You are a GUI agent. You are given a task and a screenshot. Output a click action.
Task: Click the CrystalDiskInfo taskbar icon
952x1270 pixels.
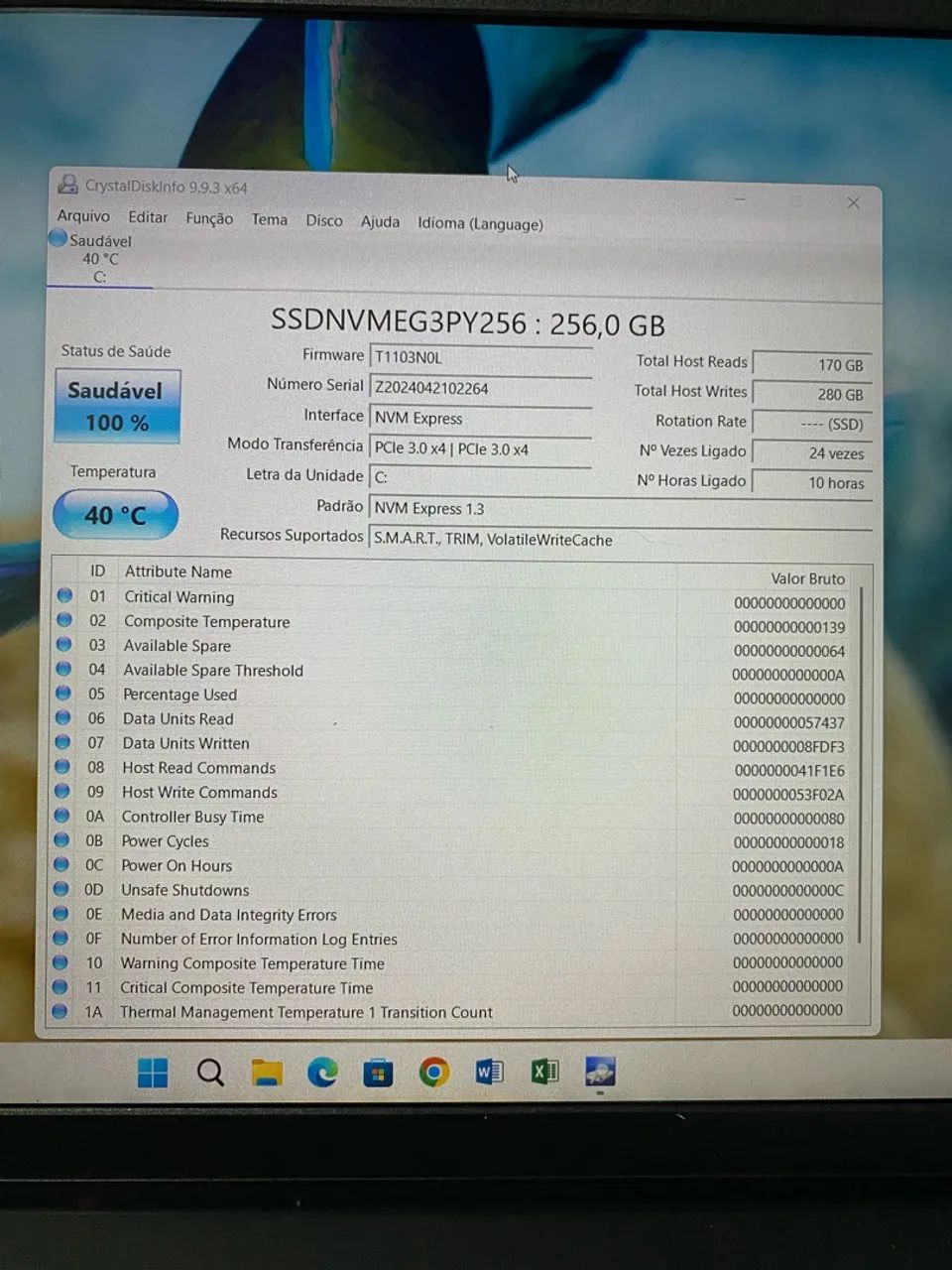coord(600,1072)
